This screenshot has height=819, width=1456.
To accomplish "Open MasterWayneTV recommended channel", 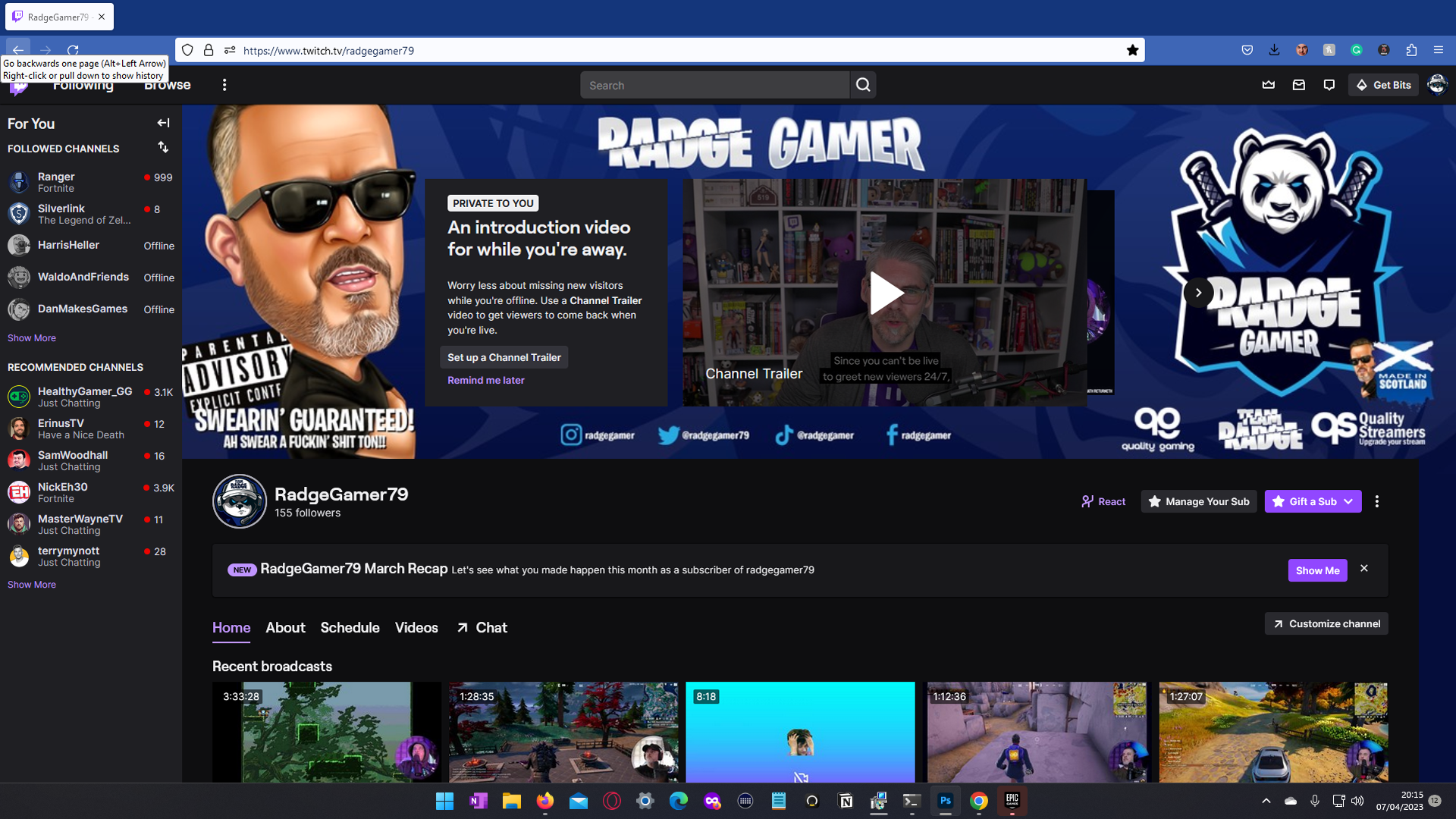I will point(91,524).
